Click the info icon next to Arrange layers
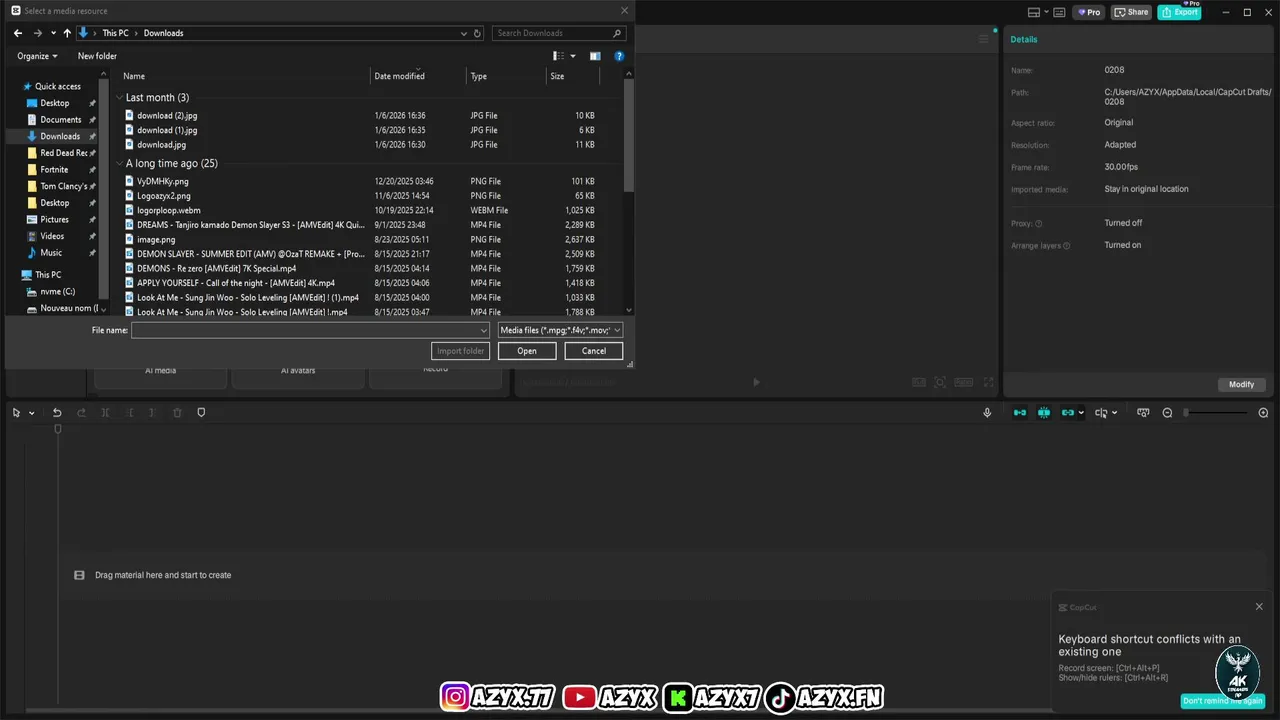The width and height of the screenshot is (1280, 720). coord(1066,246)
